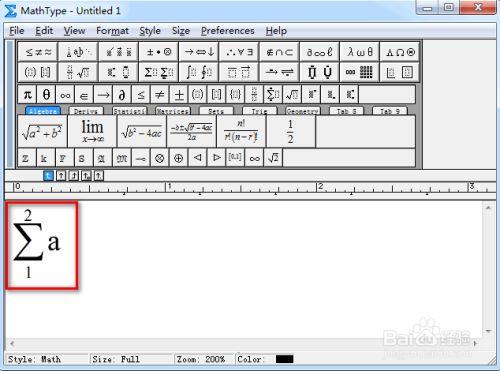
Task: Open the set theory symbols palette
Action: click(x=279, y=52)
